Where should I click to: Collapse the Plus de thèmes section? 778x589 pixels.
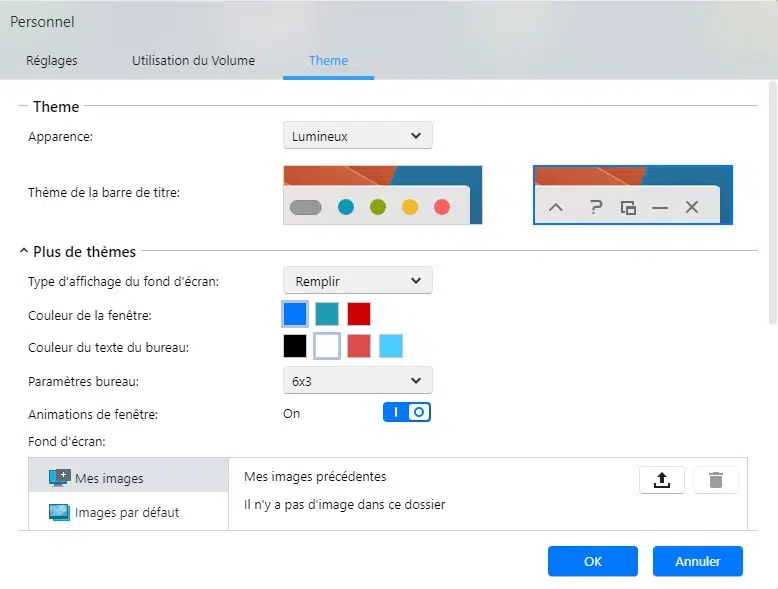[24, 251]
